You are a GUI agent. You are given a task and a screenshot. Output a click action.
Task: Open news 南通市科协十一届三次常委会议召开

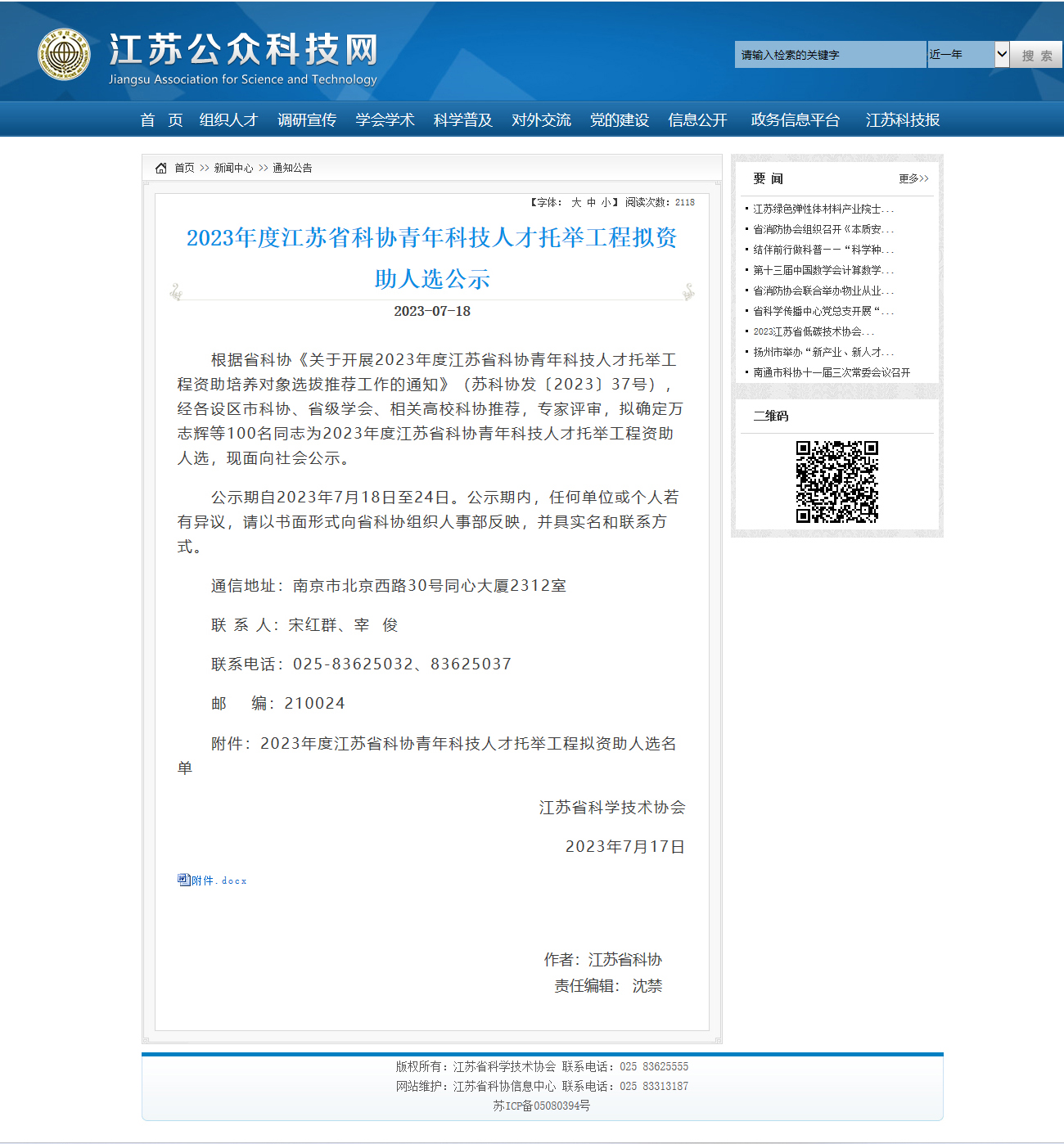pos(832,372)
